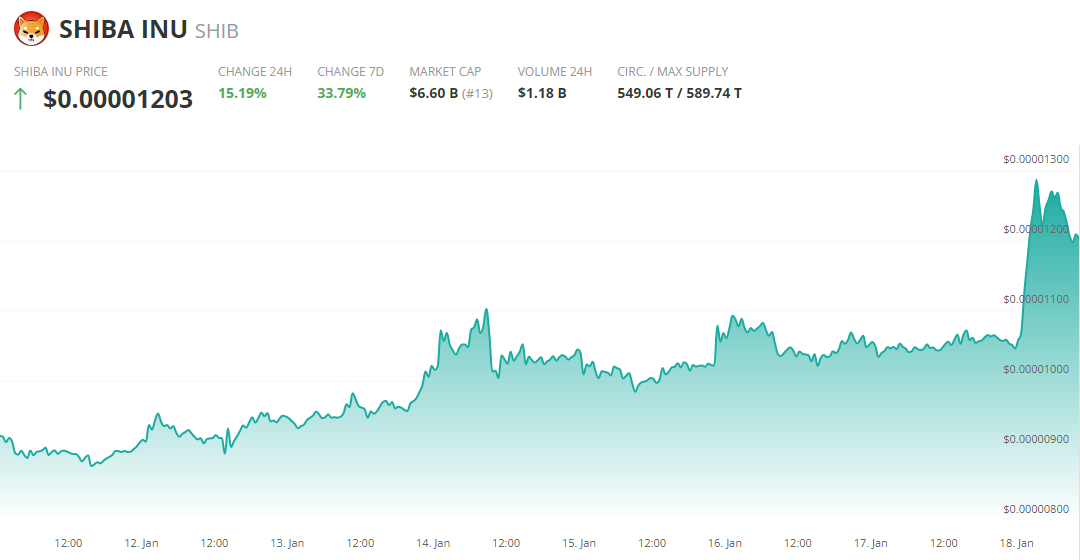The width and height of the screenshot is (1080, 560).
Task: Click the $0.00000800 price axis label
Action: point(1036,509)
